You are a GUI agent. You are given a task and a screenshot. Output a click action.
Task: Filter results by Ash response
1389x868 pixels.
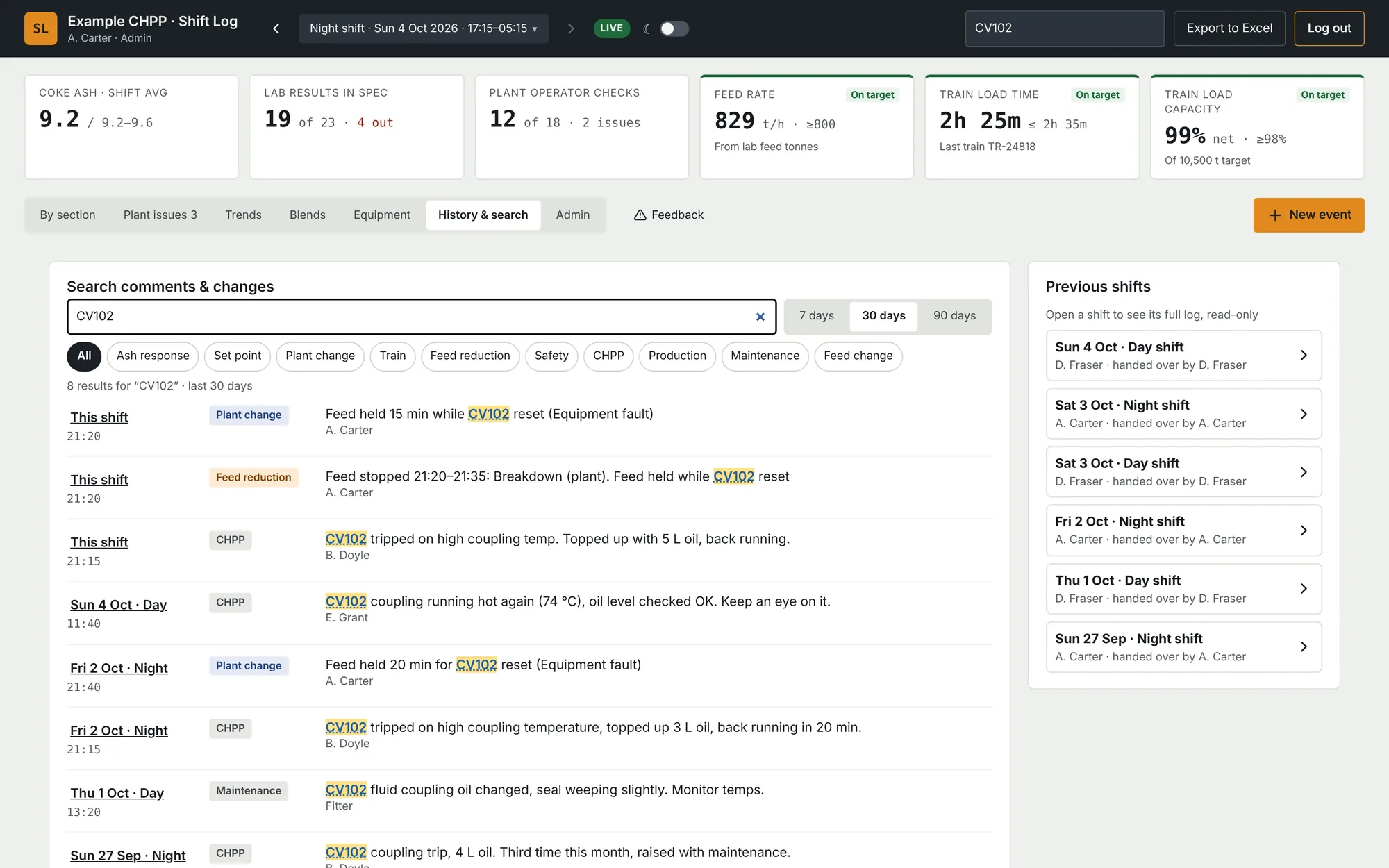pos(153,356)
